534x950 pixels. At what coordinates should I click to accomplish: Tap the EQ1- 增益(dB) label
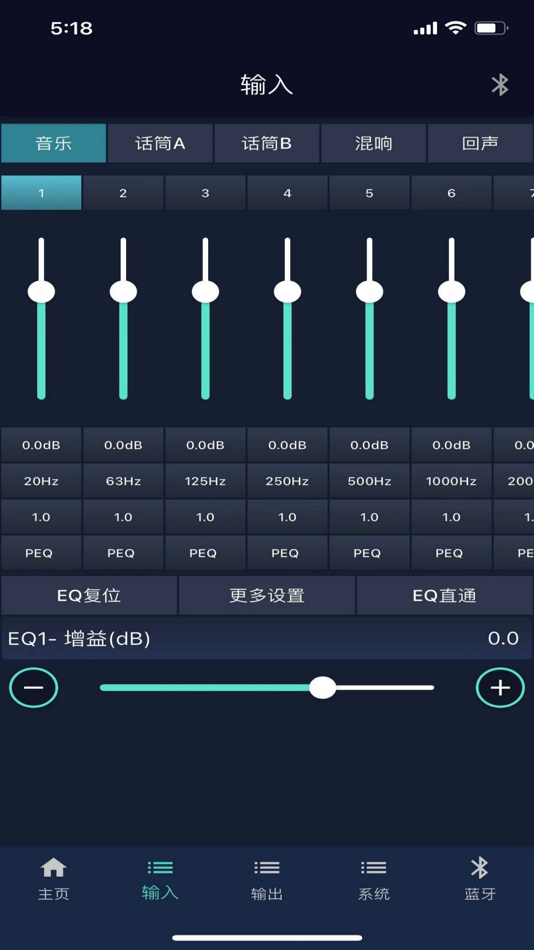79,639
